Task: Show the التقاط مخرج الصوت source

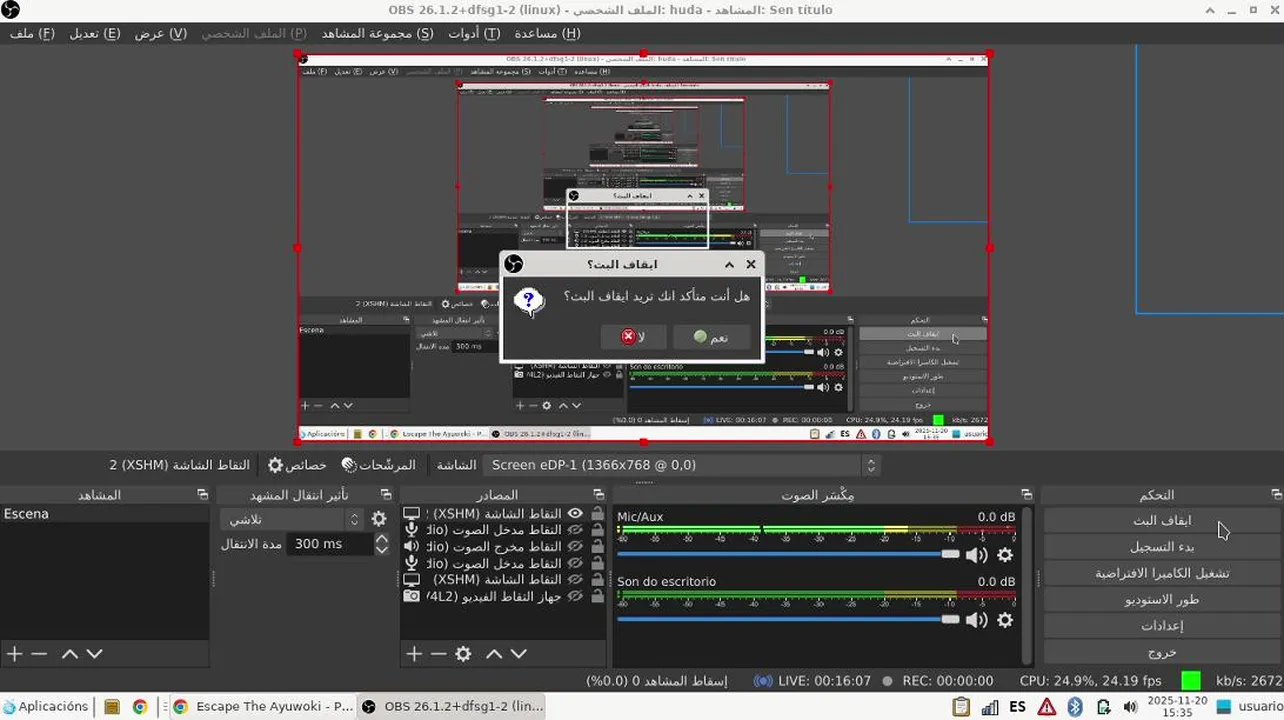Action: pos(575,546)
